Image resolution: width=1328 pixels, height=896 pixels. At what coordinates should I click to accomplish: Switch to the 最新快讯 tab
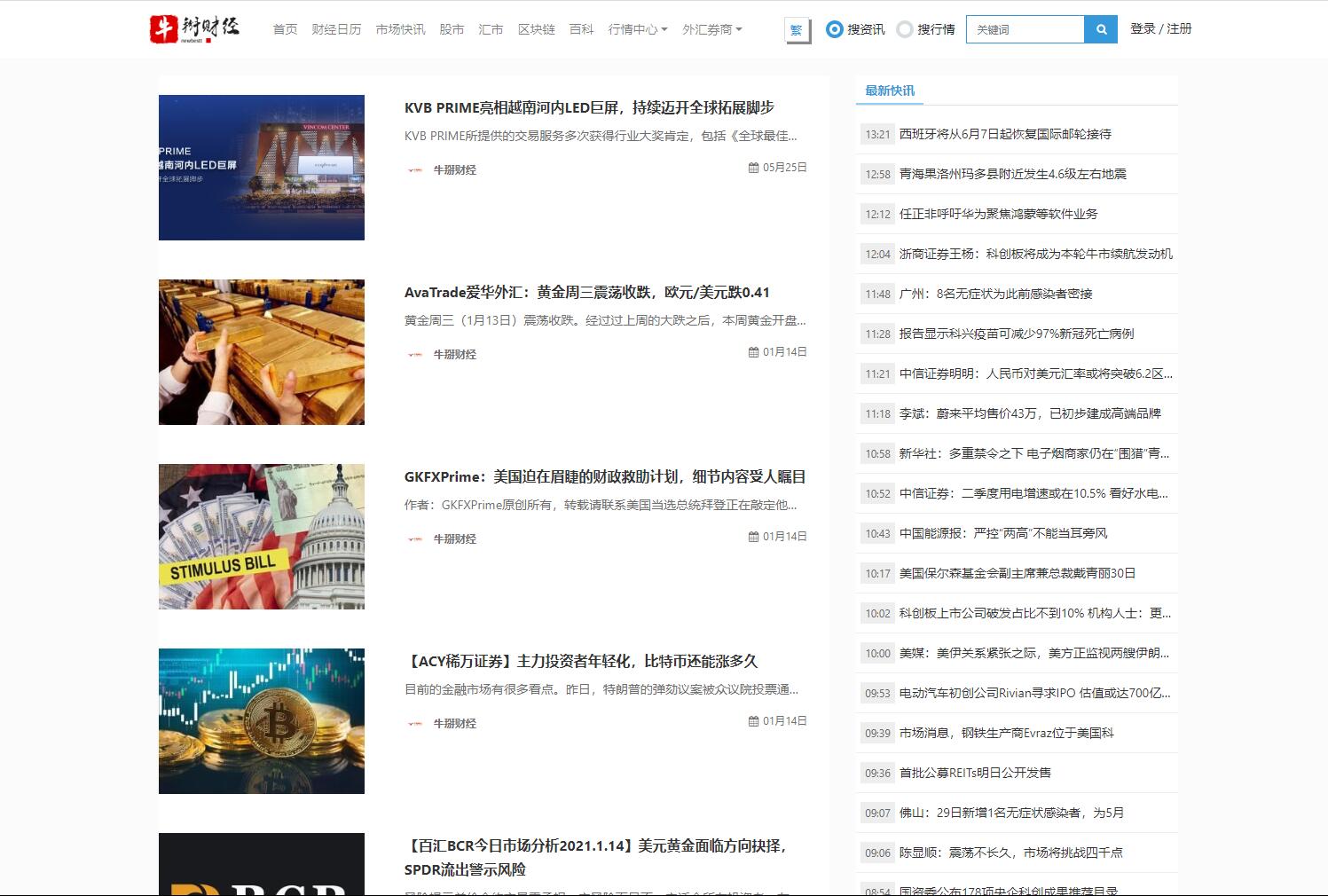pyautogui.click(x=889, y=90)
